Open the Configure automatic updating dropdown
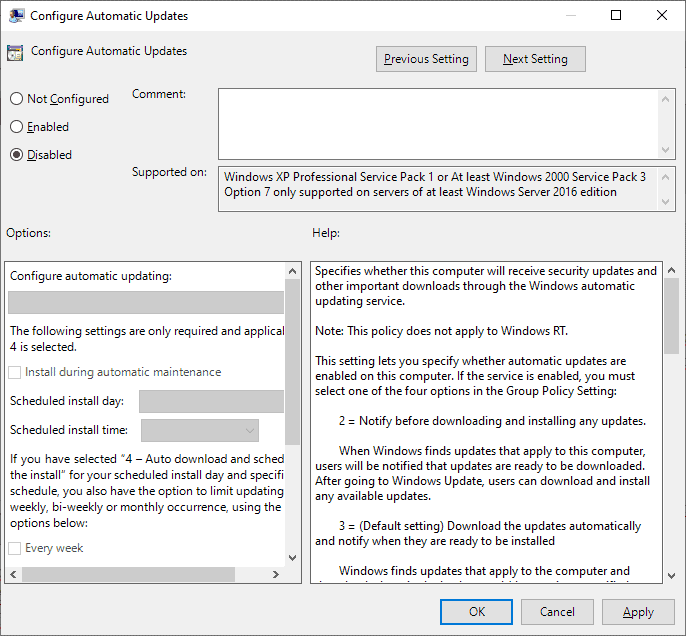This screenshot has width=686, height=636. coord(146,302)
